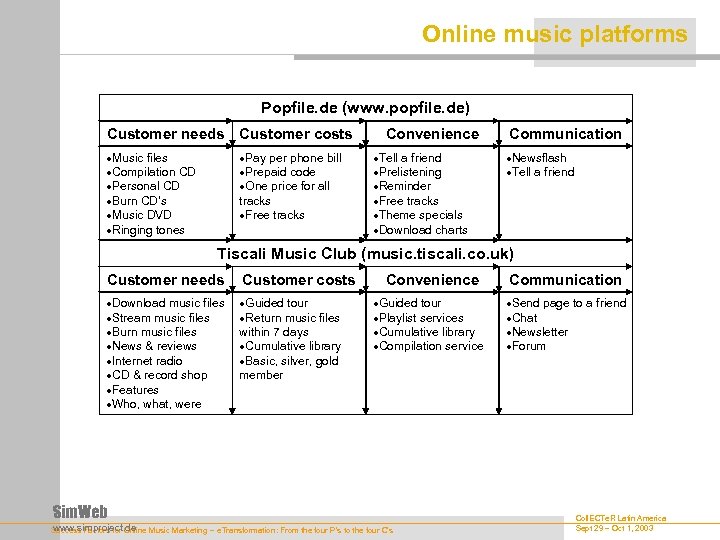
Task: Select the 'Download music files' bullet
Action: click(165, 303)
